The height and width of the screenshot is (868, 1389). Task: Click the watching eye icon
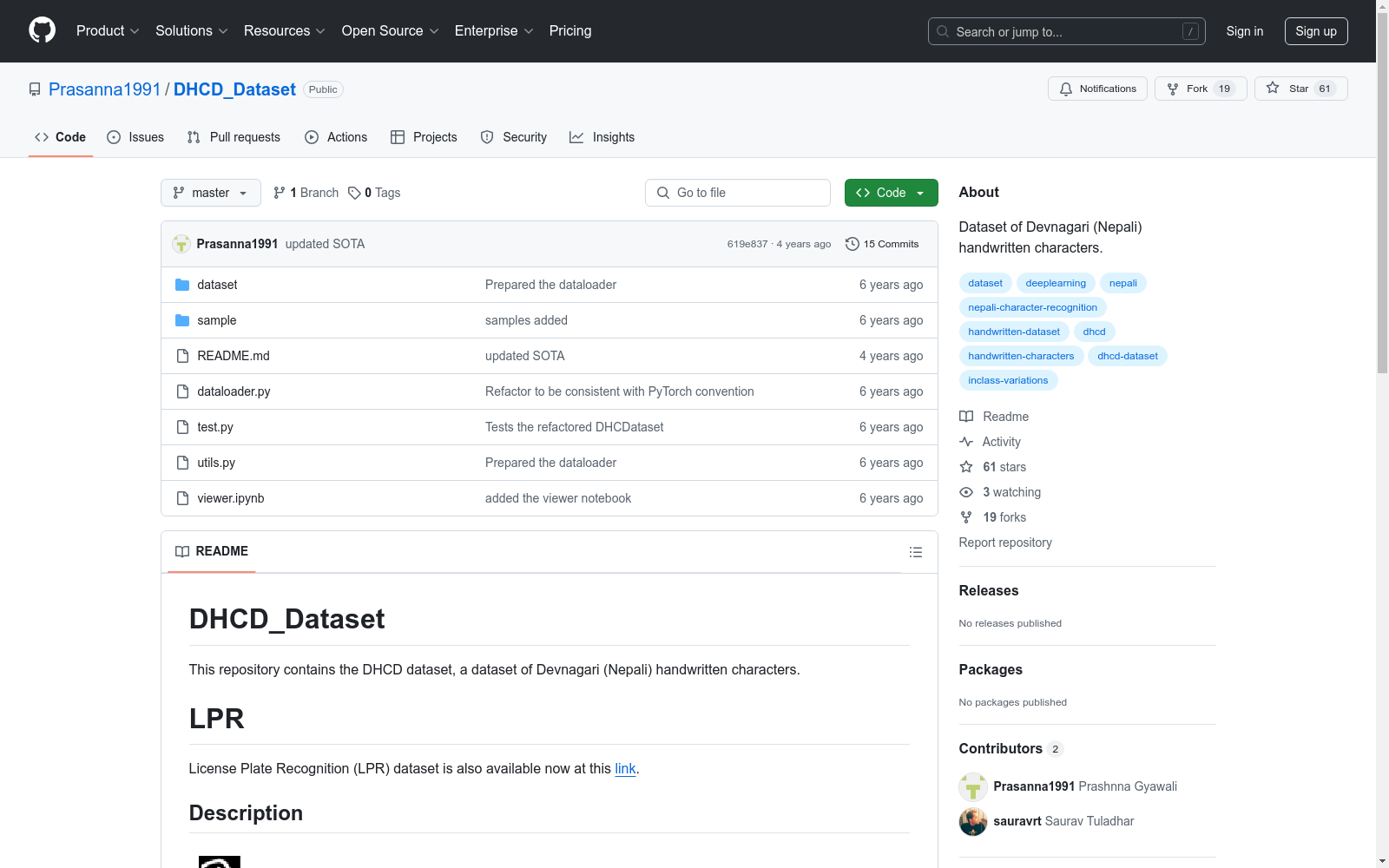tap(966, 492)
